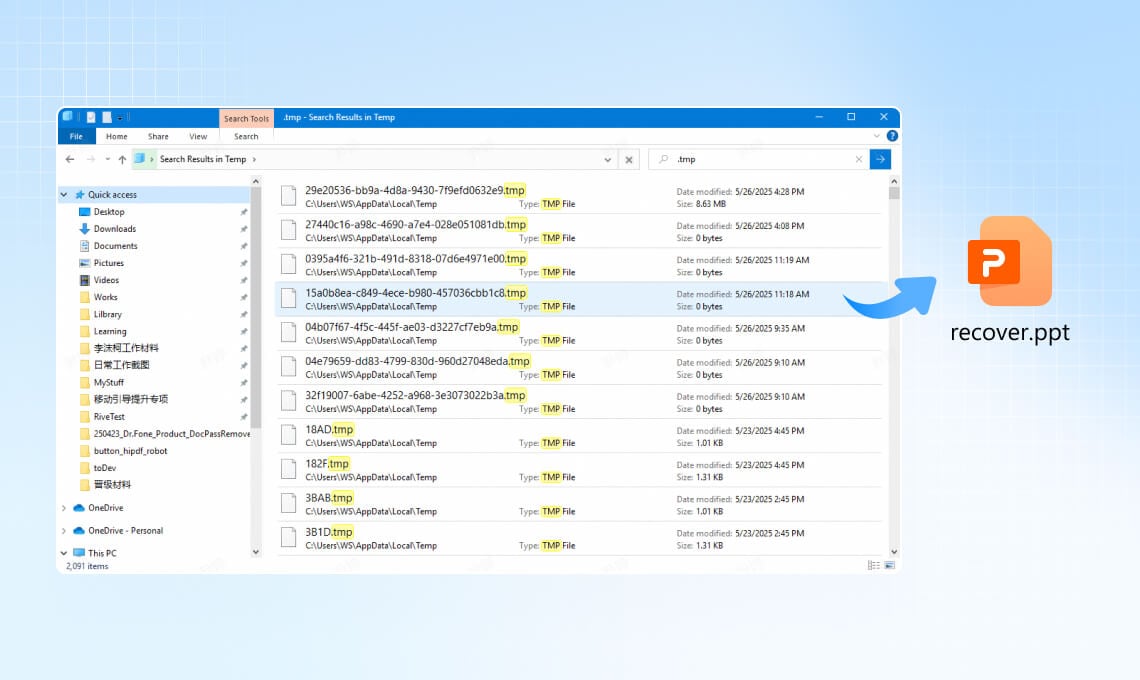Click the Search Tools contextual tab

click(246, 118)
